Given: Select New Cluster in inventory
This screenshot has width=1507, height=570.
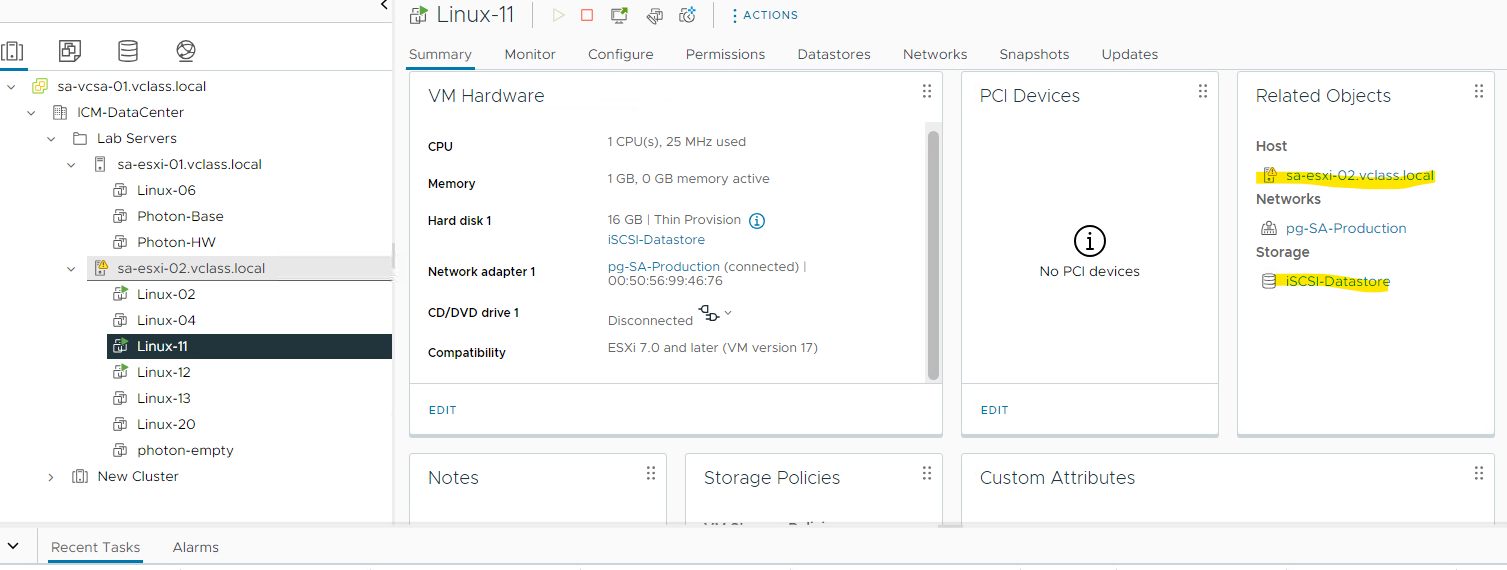Looking at the screenshot, I should [x=138, y=477].
